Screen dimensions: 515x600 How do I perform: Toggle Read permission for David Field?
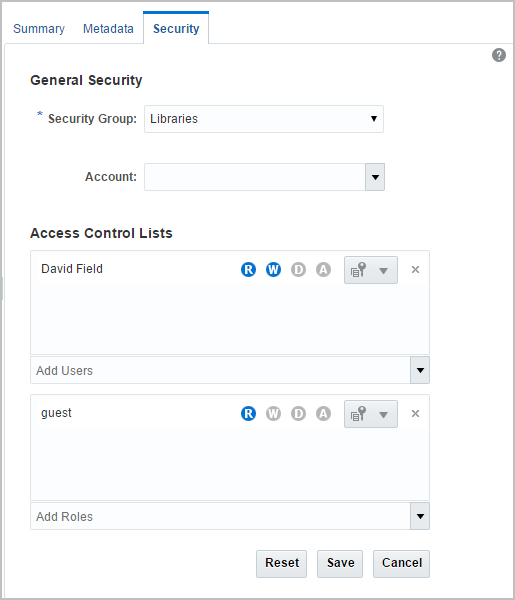coord(248,270)
